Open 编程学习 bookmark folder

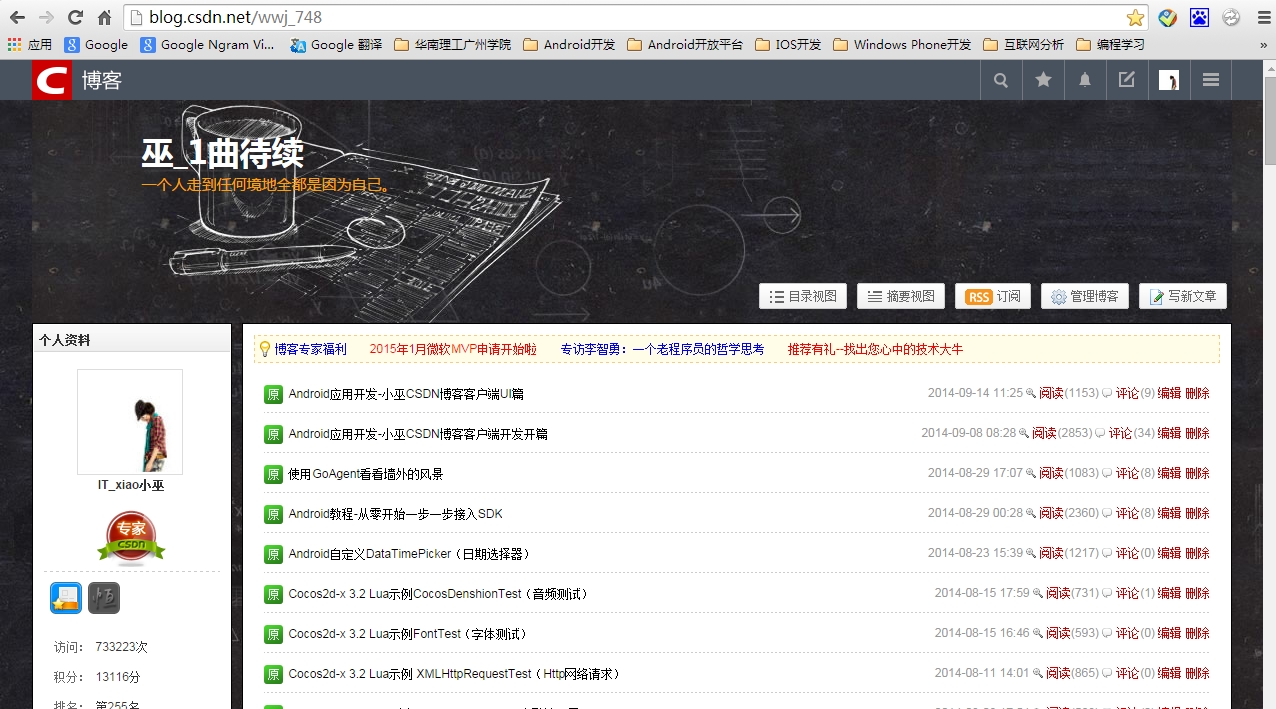pyautogui.click(x=1110, y=45)
